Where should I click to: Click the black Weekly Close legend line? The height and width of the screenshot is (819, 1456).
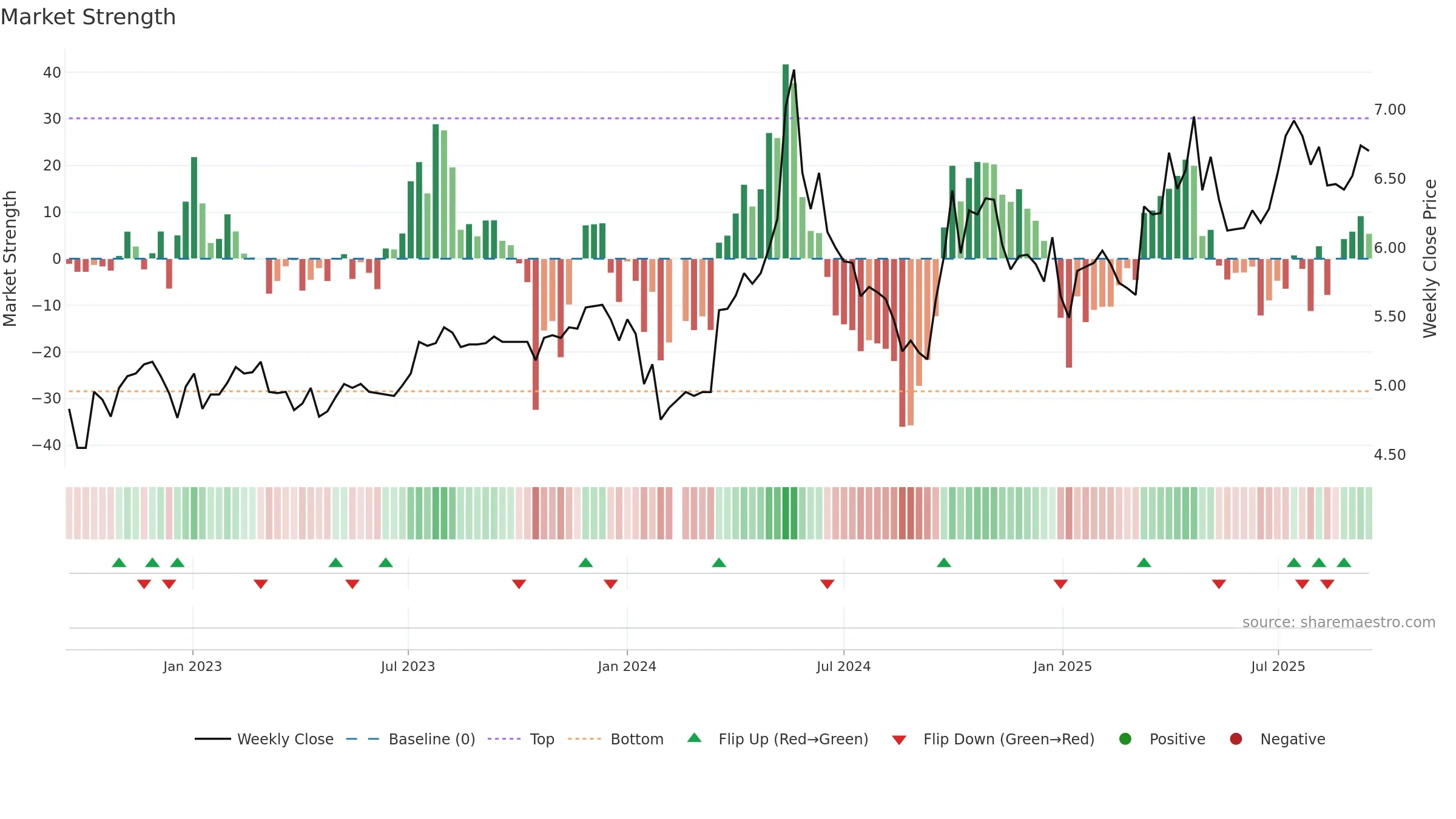[x=212, y=739]
